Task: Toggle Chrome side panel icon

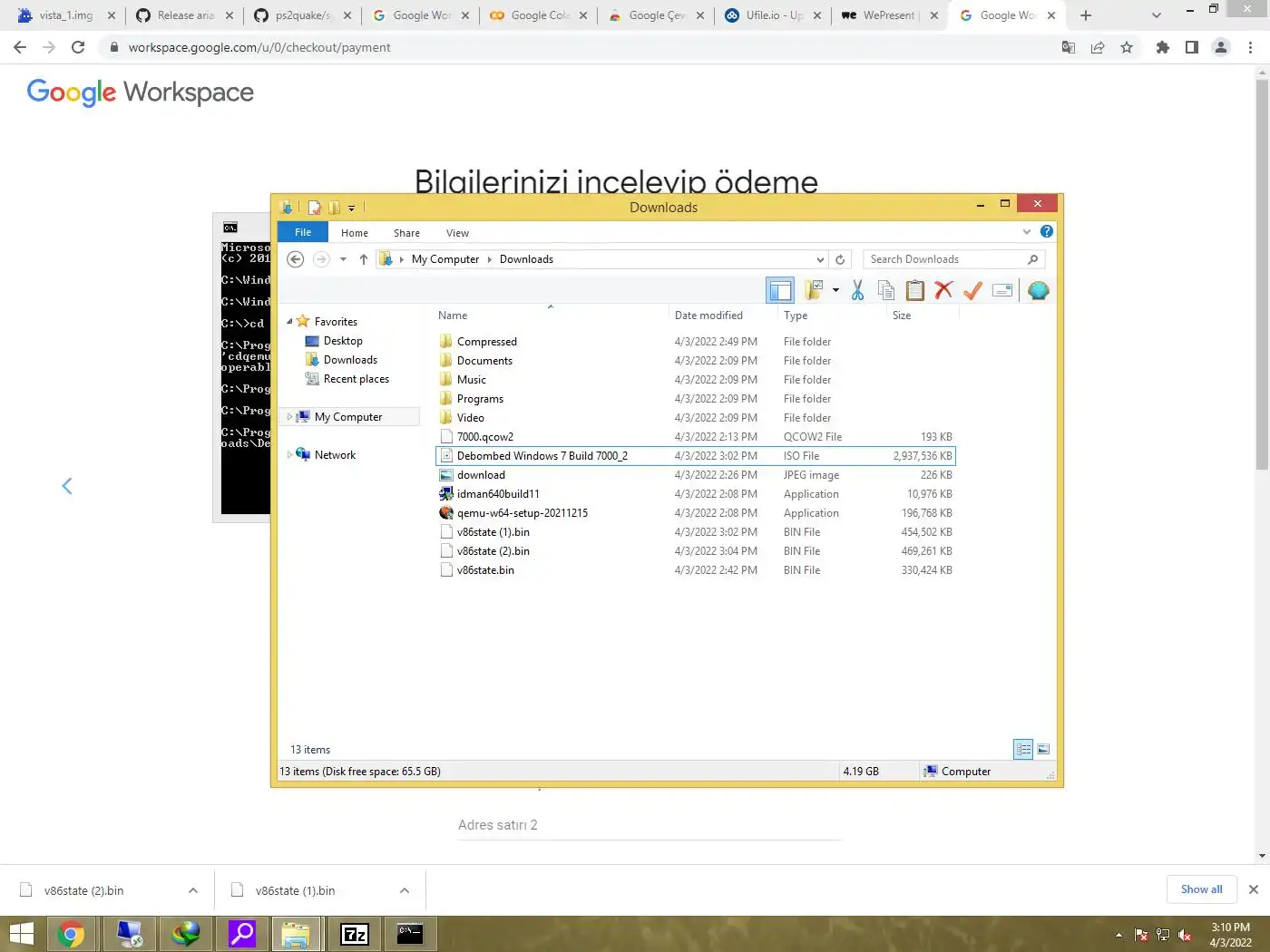Action: point(1192,47)
